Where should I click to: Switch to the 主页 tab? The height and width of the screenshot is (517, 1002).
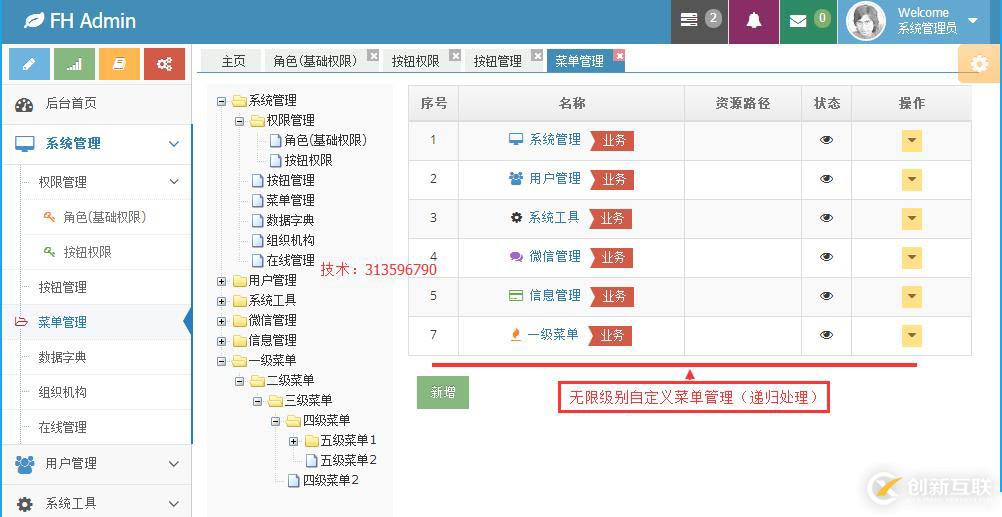233,61
